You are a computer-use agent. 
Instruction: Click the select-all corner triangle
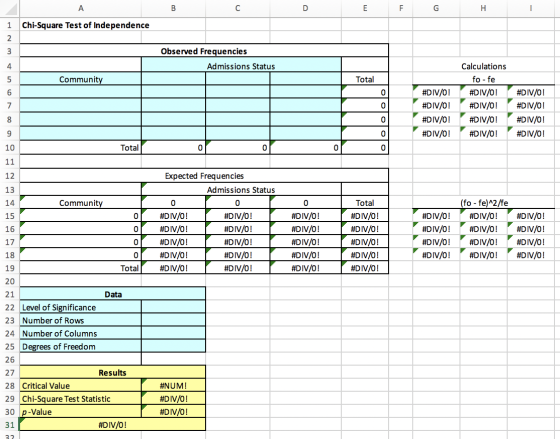[10, 8]
